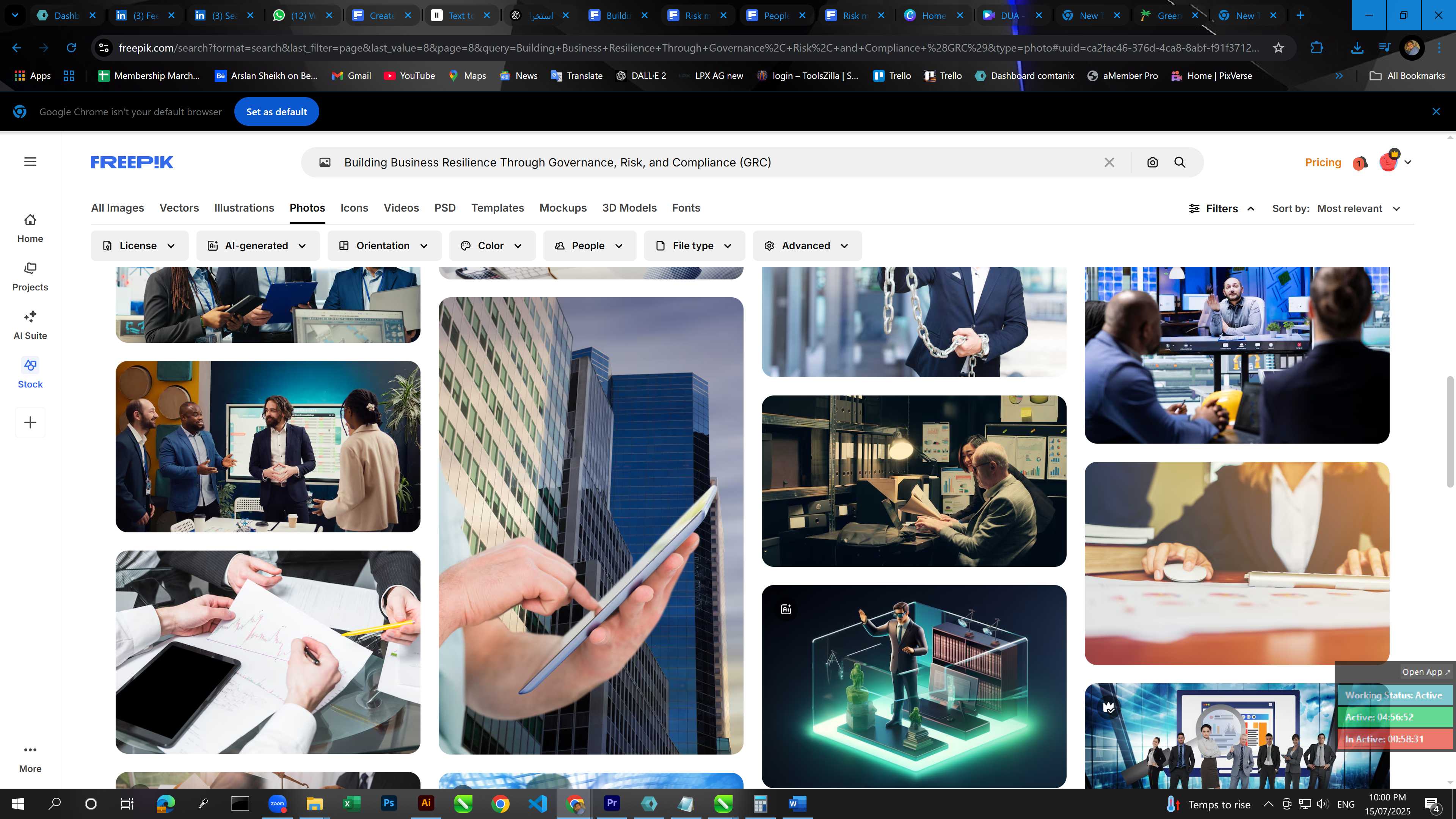Open Chrome extensions puzzle icon
1456x819 pixels.
[1316, 48]
